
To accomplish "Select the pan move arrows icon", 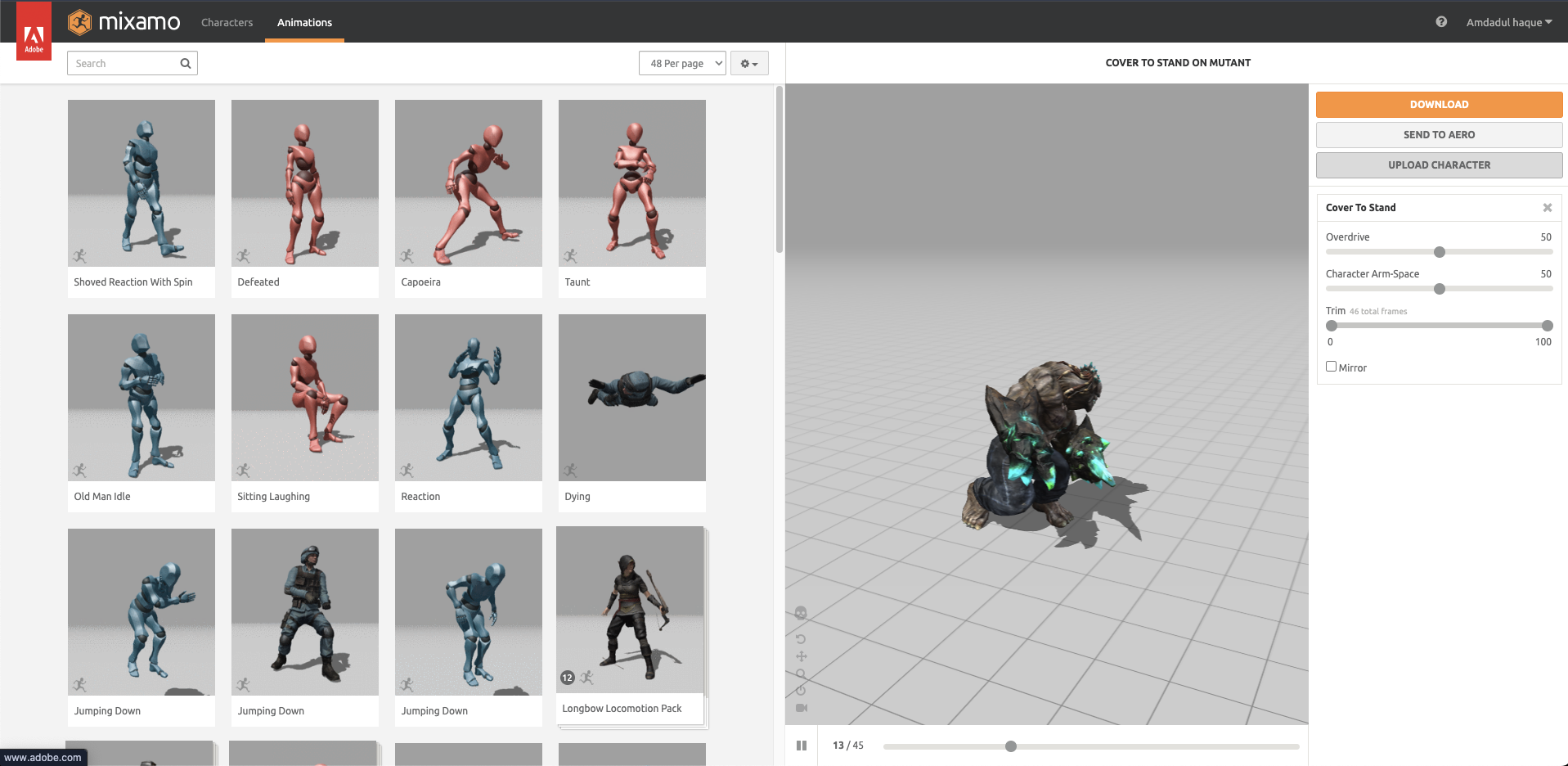I will coord(801,656).
